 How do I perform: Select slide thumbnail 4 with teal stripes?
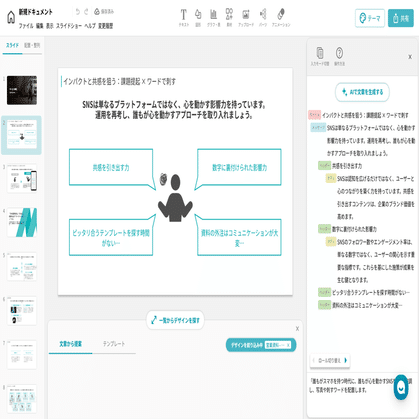point(22,222)
